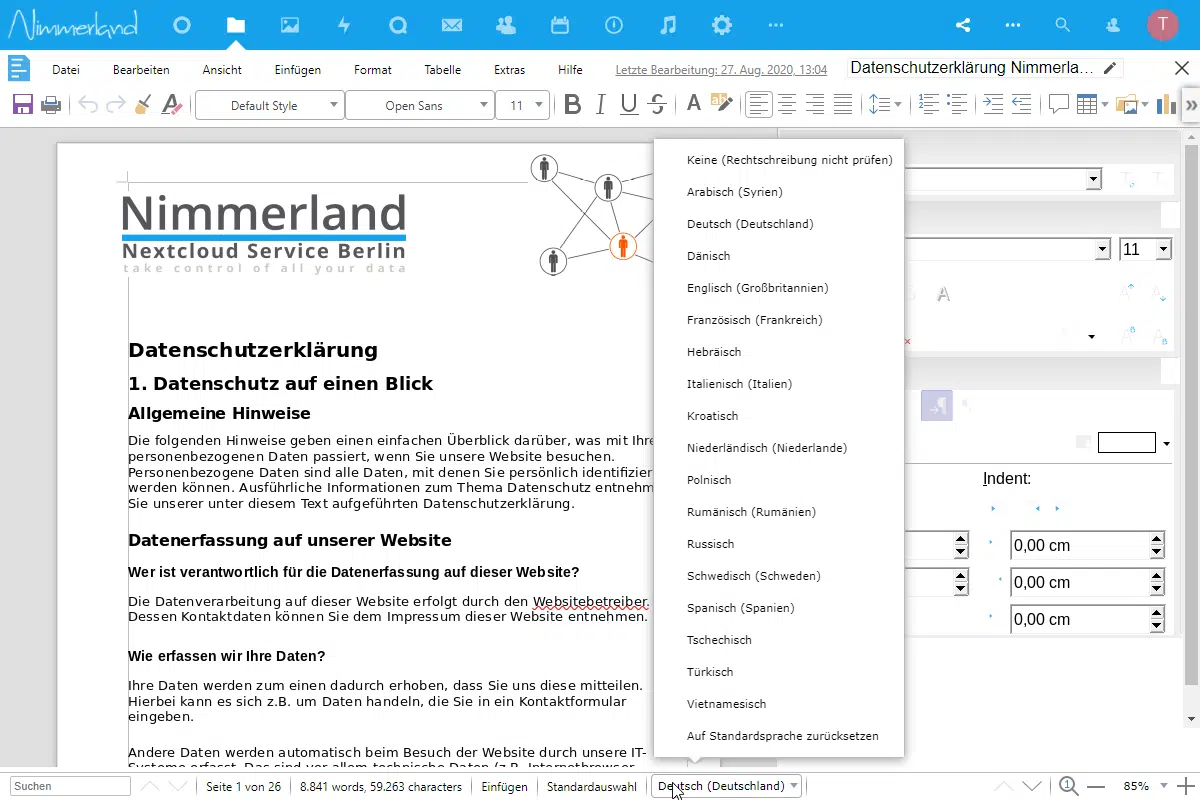Insert a chart
The height and width of the screenshot is (800, 1200).
[x=1166, y=104]
